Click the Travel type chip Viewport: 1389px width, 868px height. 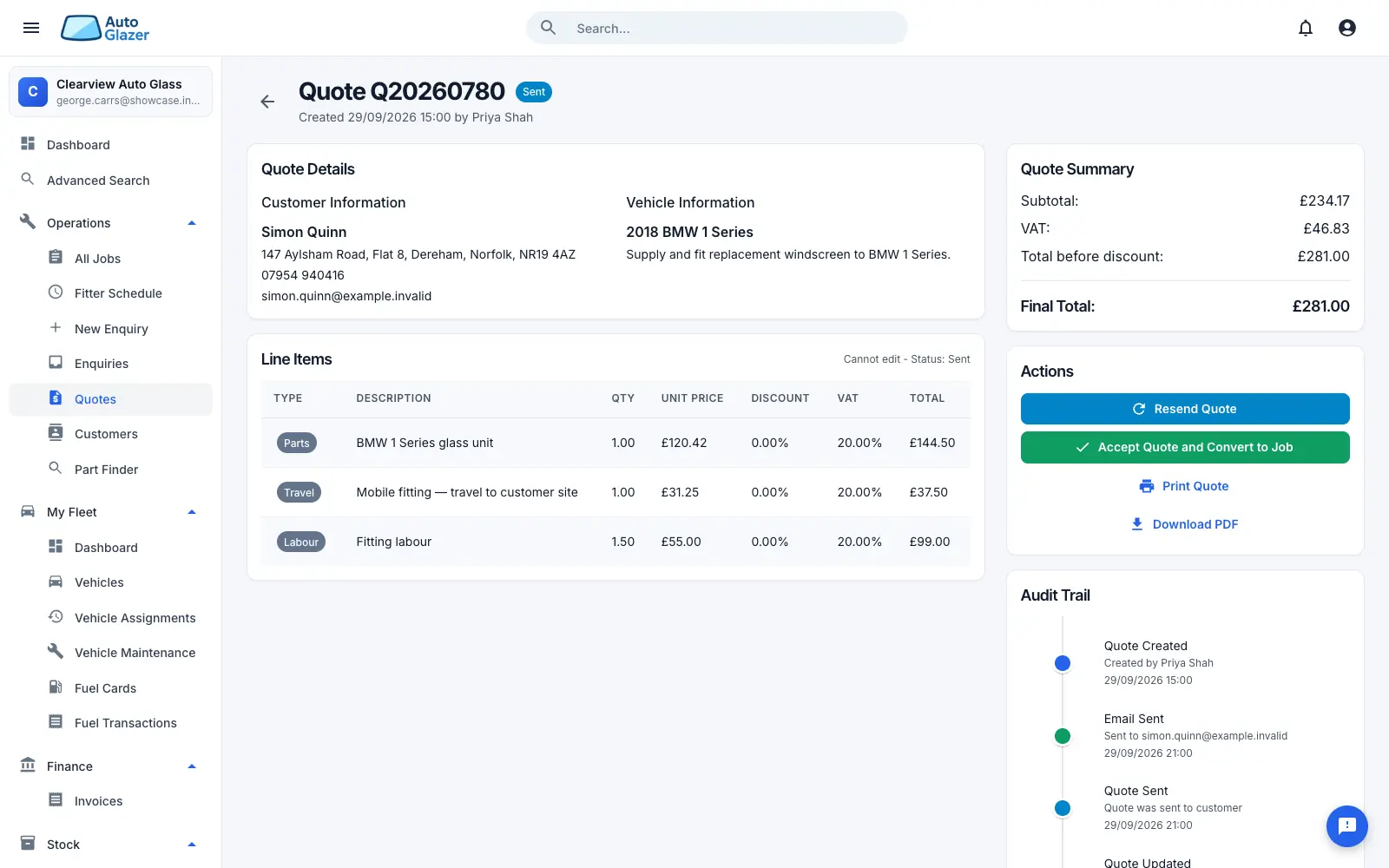point(300,492)
